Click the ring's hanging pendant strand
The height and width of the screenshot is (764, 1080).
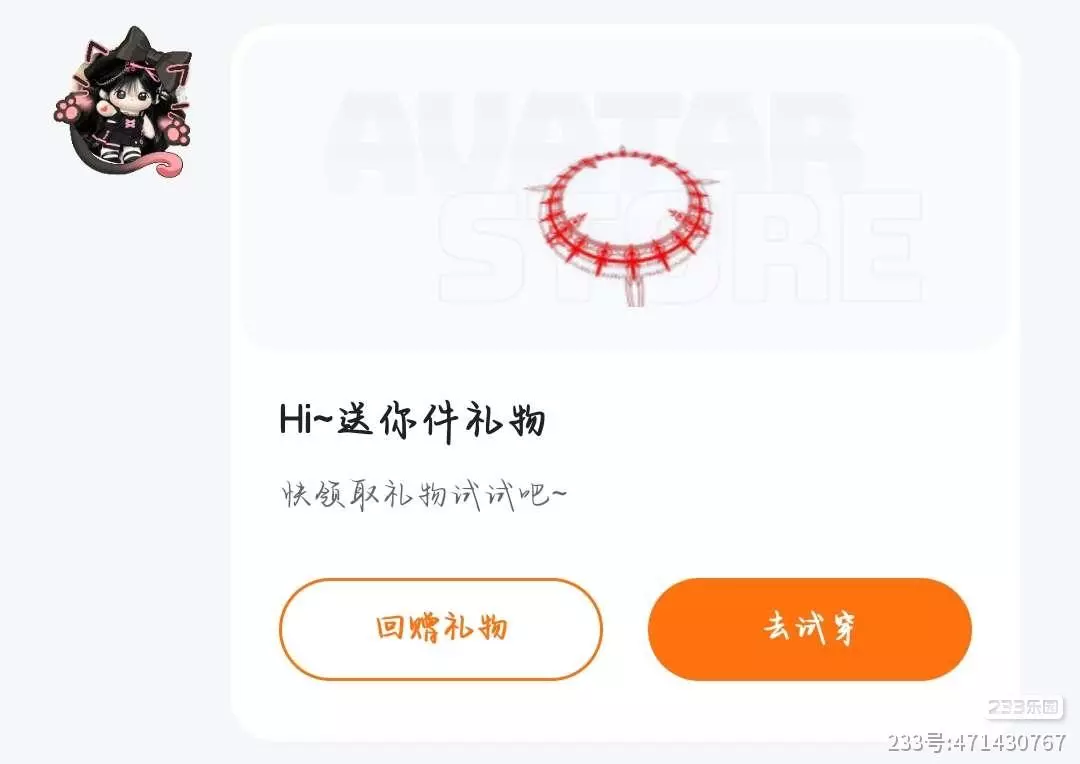[x=634, y=290]
